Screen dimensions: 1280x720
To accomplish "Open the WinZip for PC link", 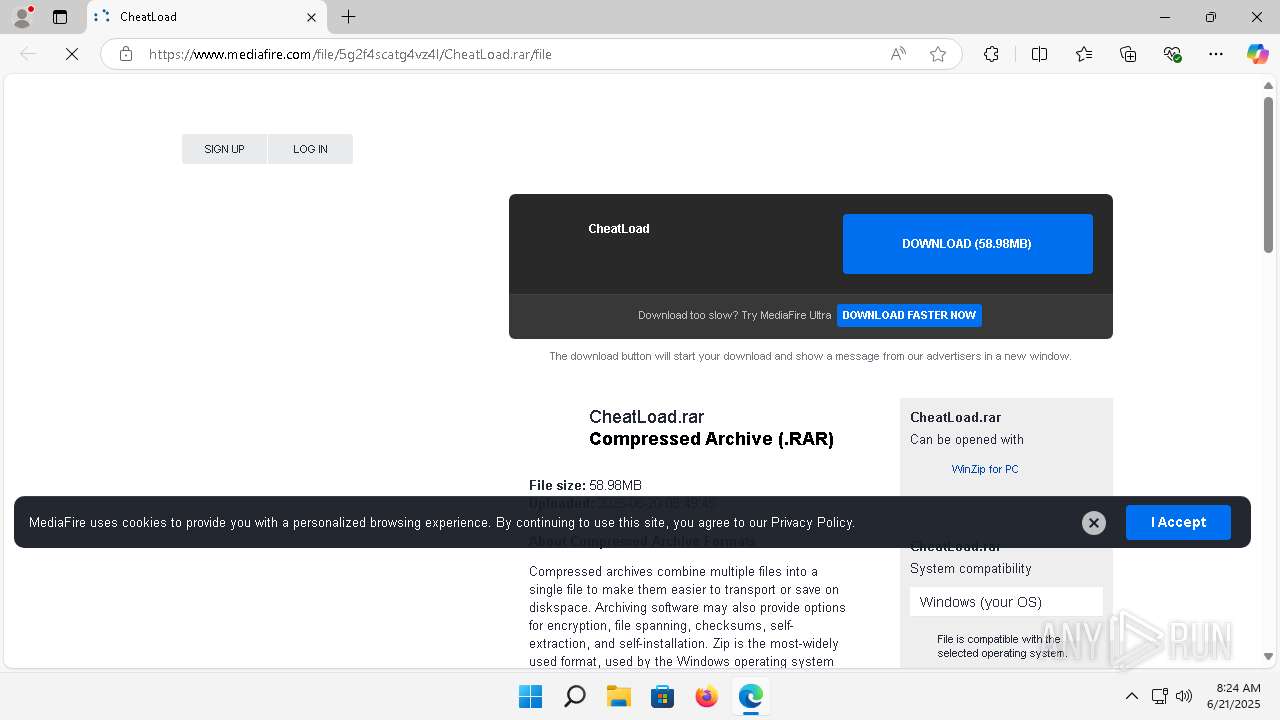I will coord(985,469).
